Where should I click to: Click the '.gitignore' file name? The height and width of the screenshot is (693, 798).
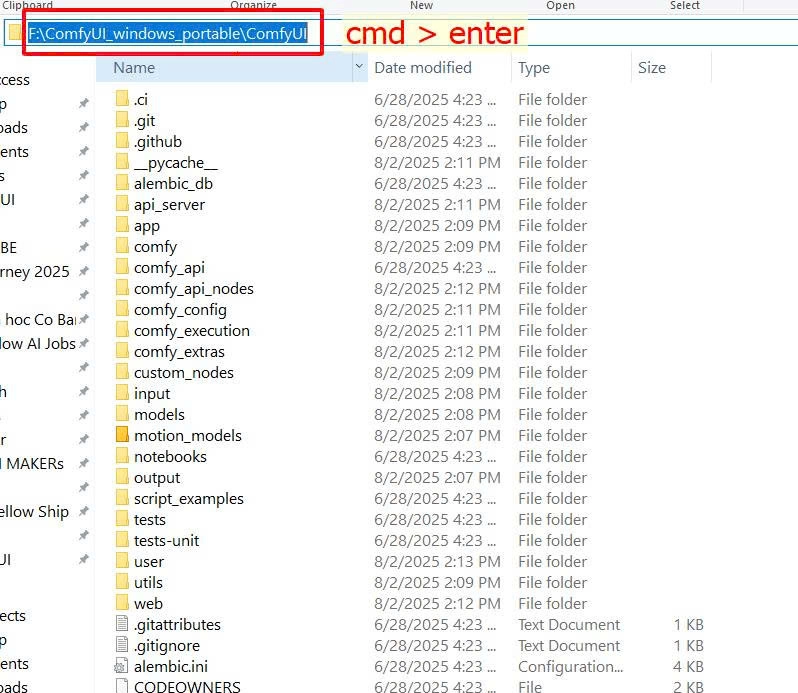[167, 645]
